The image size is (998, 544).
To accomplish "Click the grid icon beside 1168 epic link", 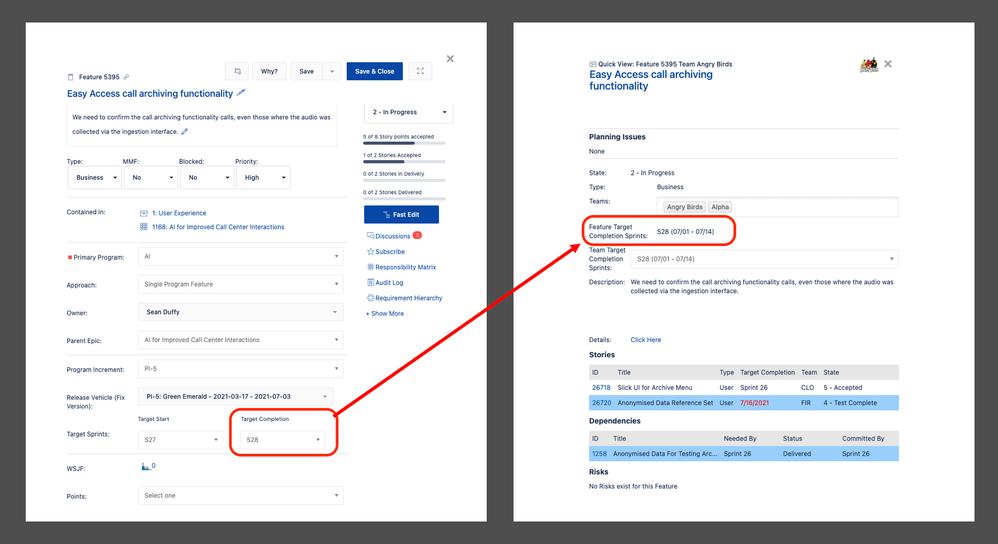I will click(x=144, y=227).
